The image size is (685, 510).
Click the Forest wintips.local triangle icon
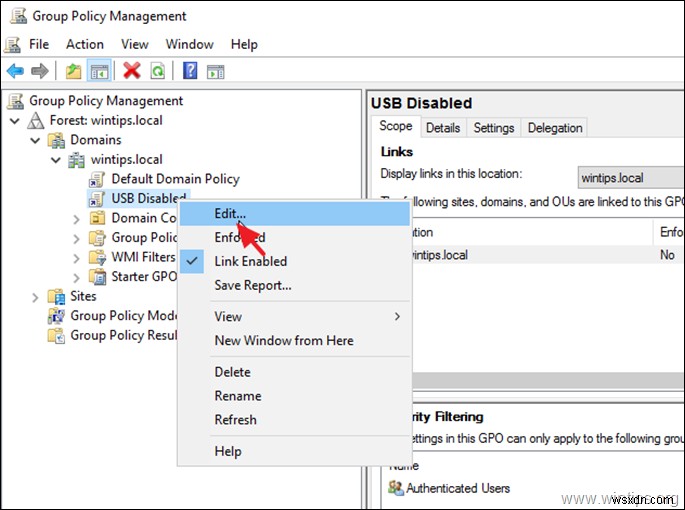pyautogui.click(x=35, y=121)
